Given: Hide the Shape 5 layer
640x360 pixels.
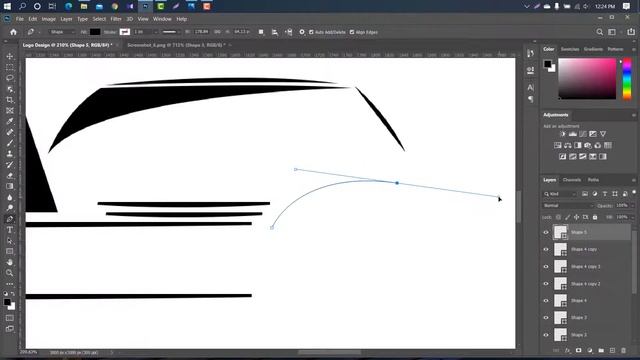Looking at the screenshot, I should [546, 232].
